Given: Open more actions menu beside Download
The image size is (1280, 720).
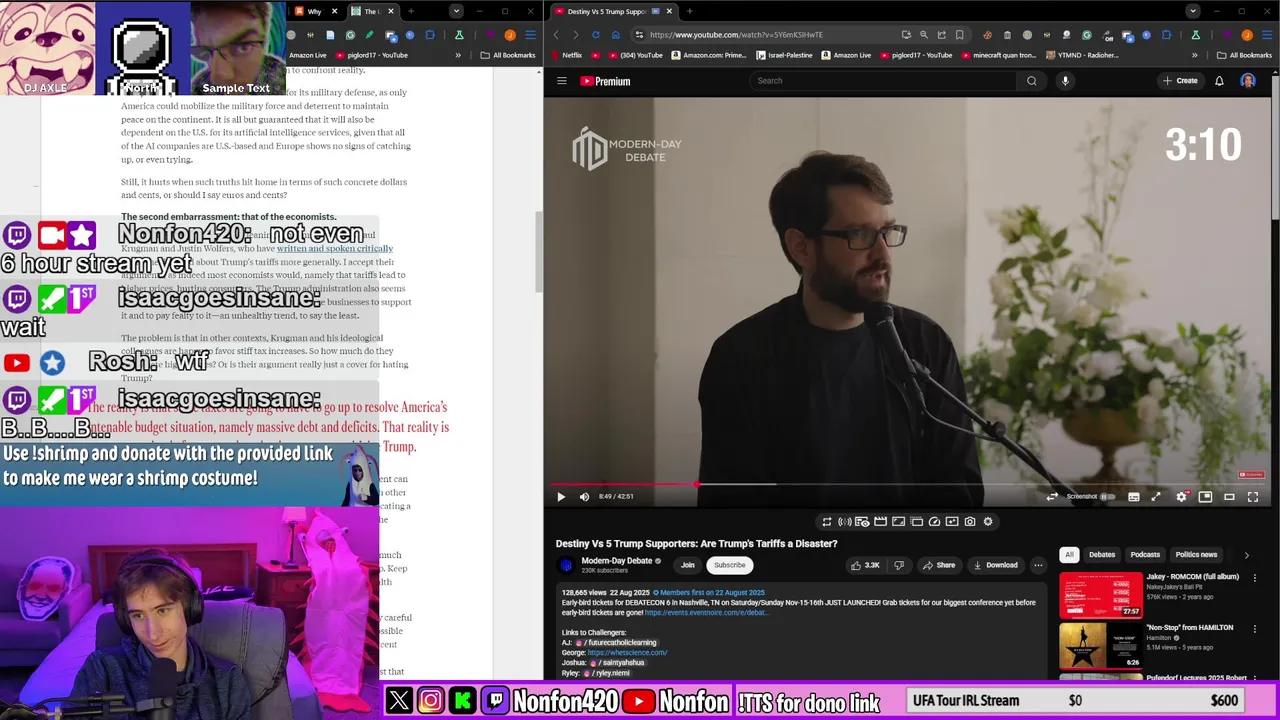Looking at the screenshot, I should pyautogui.click(x=1038, y=565).
